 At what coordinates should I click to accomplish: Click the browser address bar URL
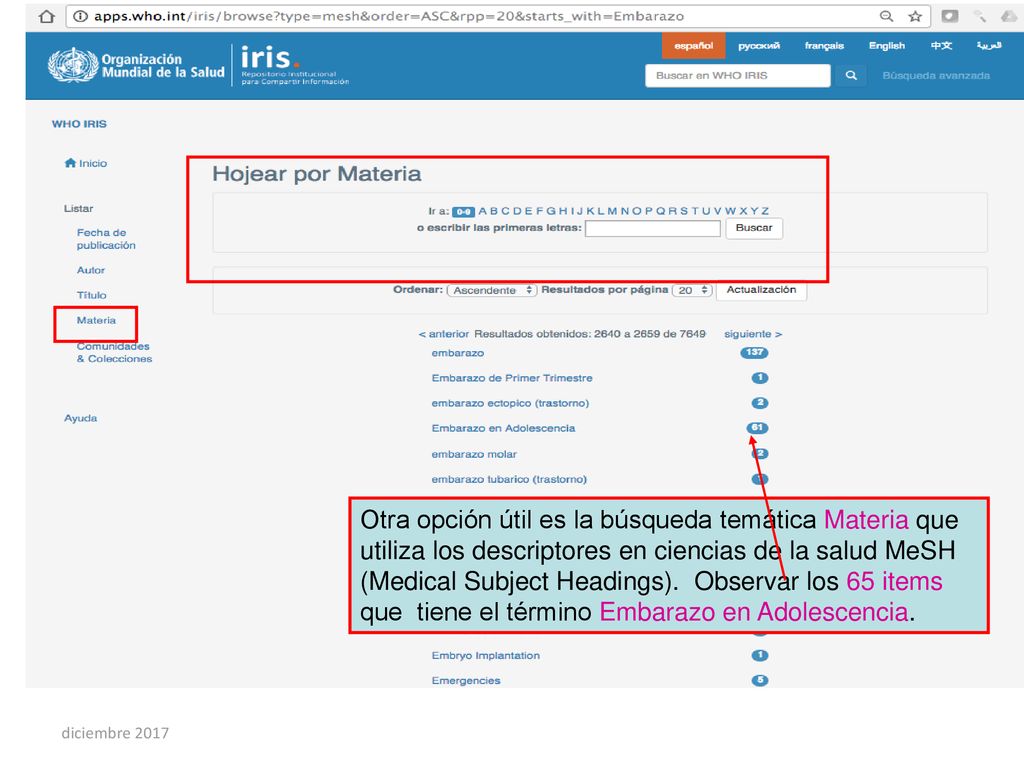pos(389,16)
